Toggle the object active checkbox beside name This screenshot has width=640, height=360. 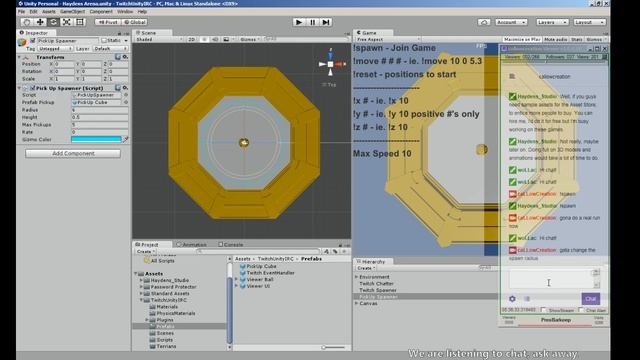point(33,41)
